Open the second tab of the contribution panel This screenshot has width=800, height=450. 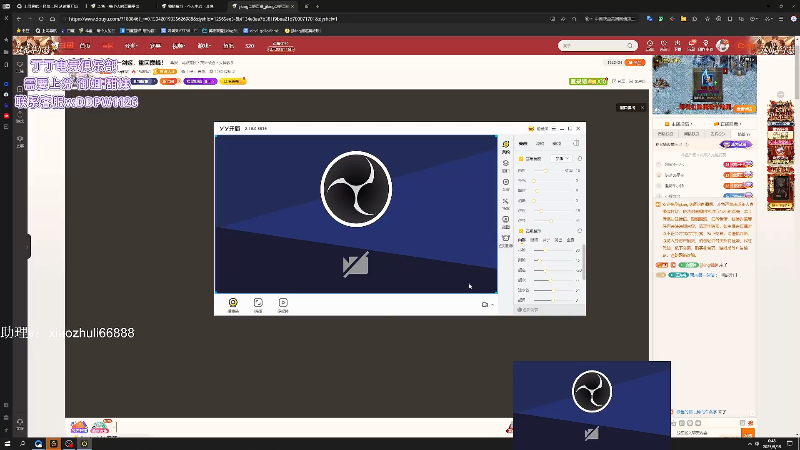point(691,134)
